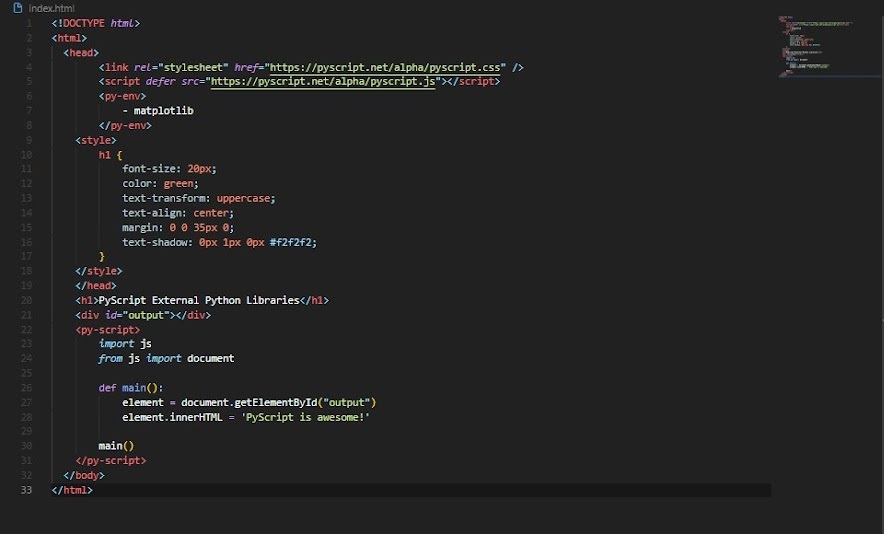Click the '- matplotlib' text

(x=158, y=111)
